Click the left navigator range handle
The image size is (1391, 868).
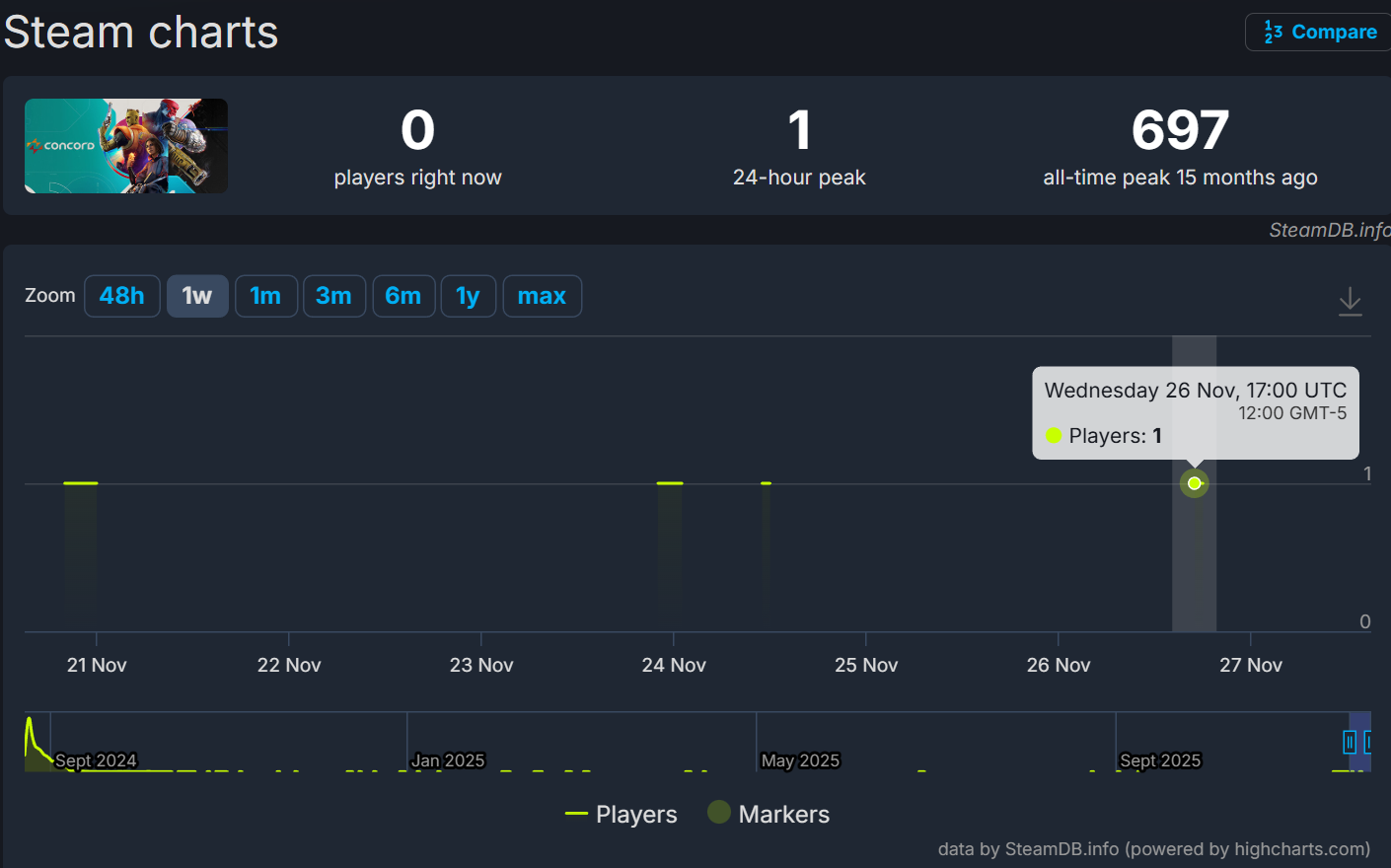click(x=1349, y=742)
